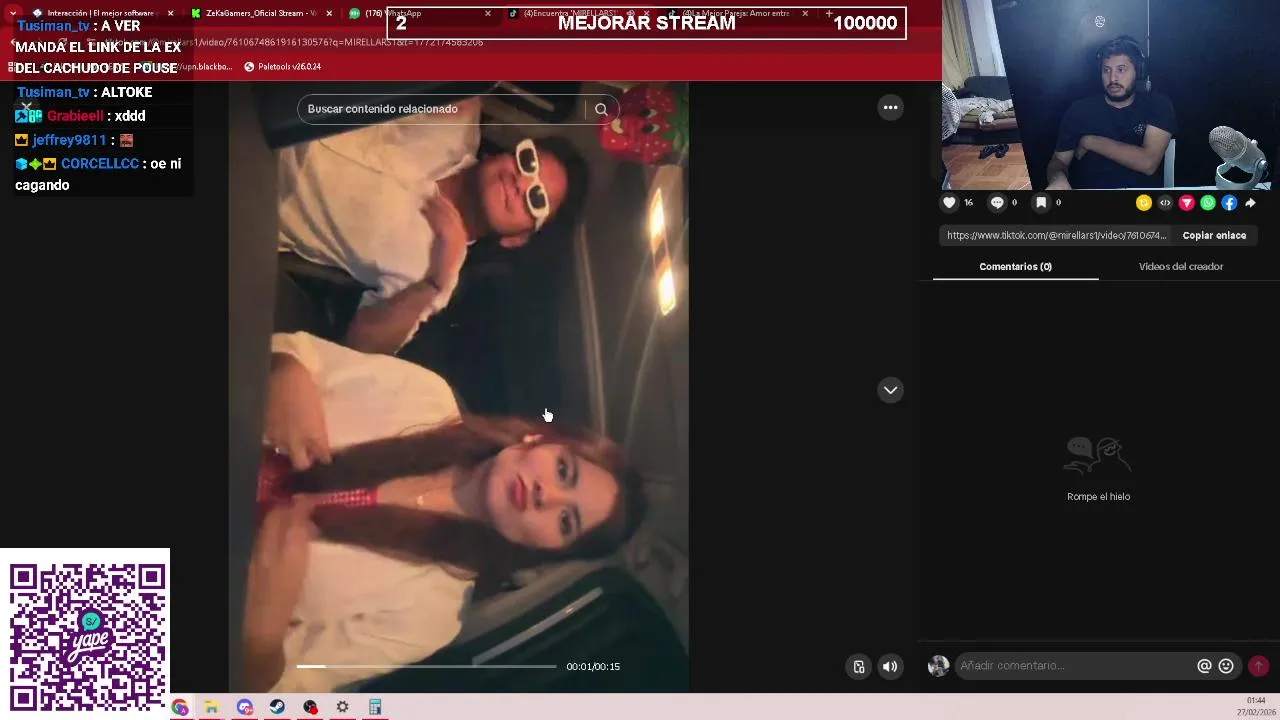The width and height of the screenshot is (1280, 720).
Task: Open the red-dot recording app in taskbar
Action: coord(310,707)
